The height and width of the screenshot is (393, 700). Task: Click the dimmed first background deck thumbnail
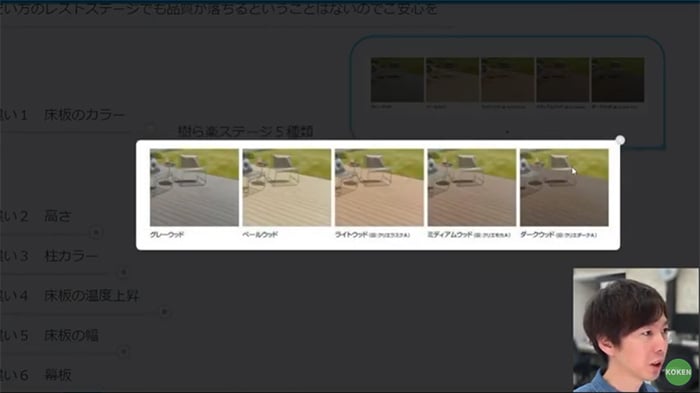(x=397, y=79)
